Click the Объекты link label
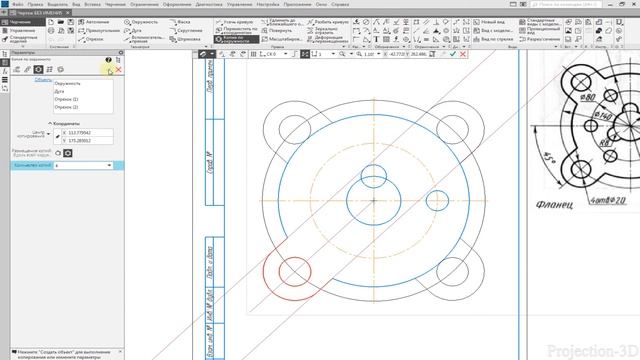The height and width of the screenshot is (360, 640). pyautogui.click(x=43, y=80)
